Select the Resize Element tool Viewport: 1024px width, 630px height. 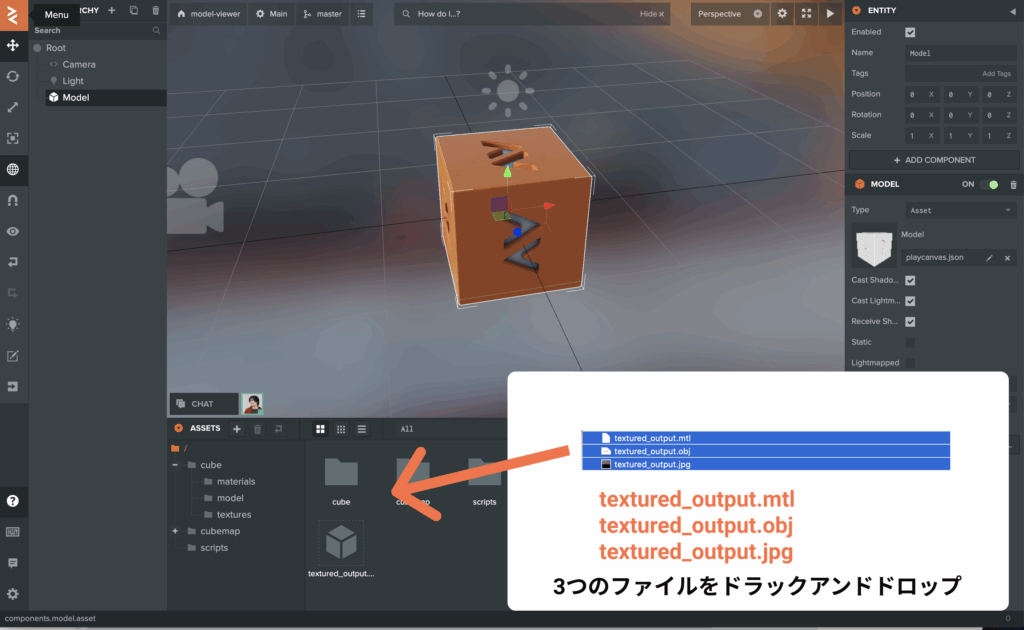coord(12,138)
